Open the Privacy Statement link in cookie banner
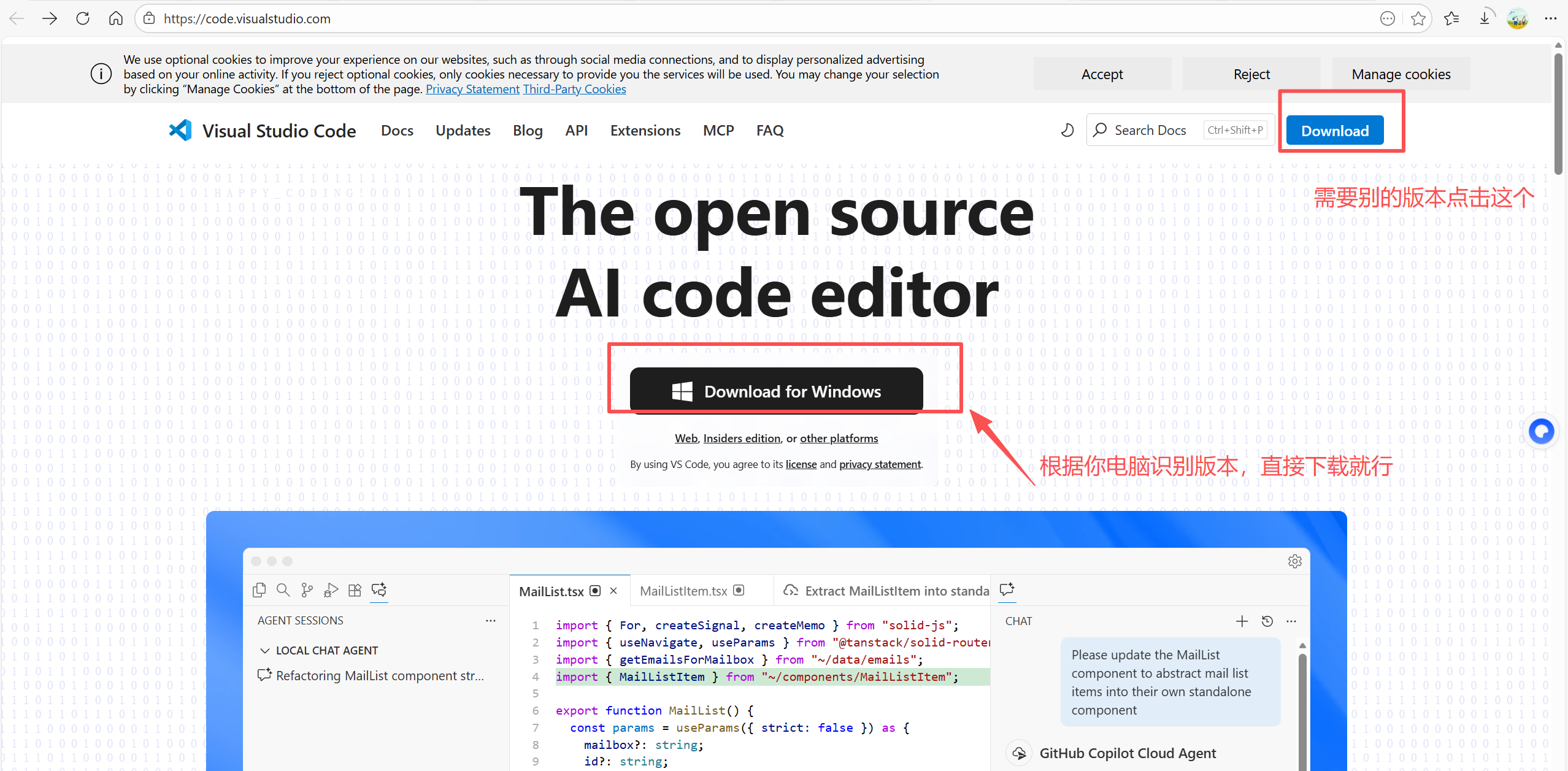 tap(472, 89)
